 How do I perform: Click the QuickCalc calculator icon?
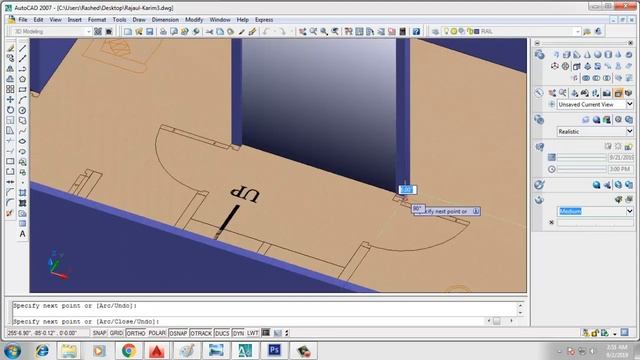click(x=402, y=31)
